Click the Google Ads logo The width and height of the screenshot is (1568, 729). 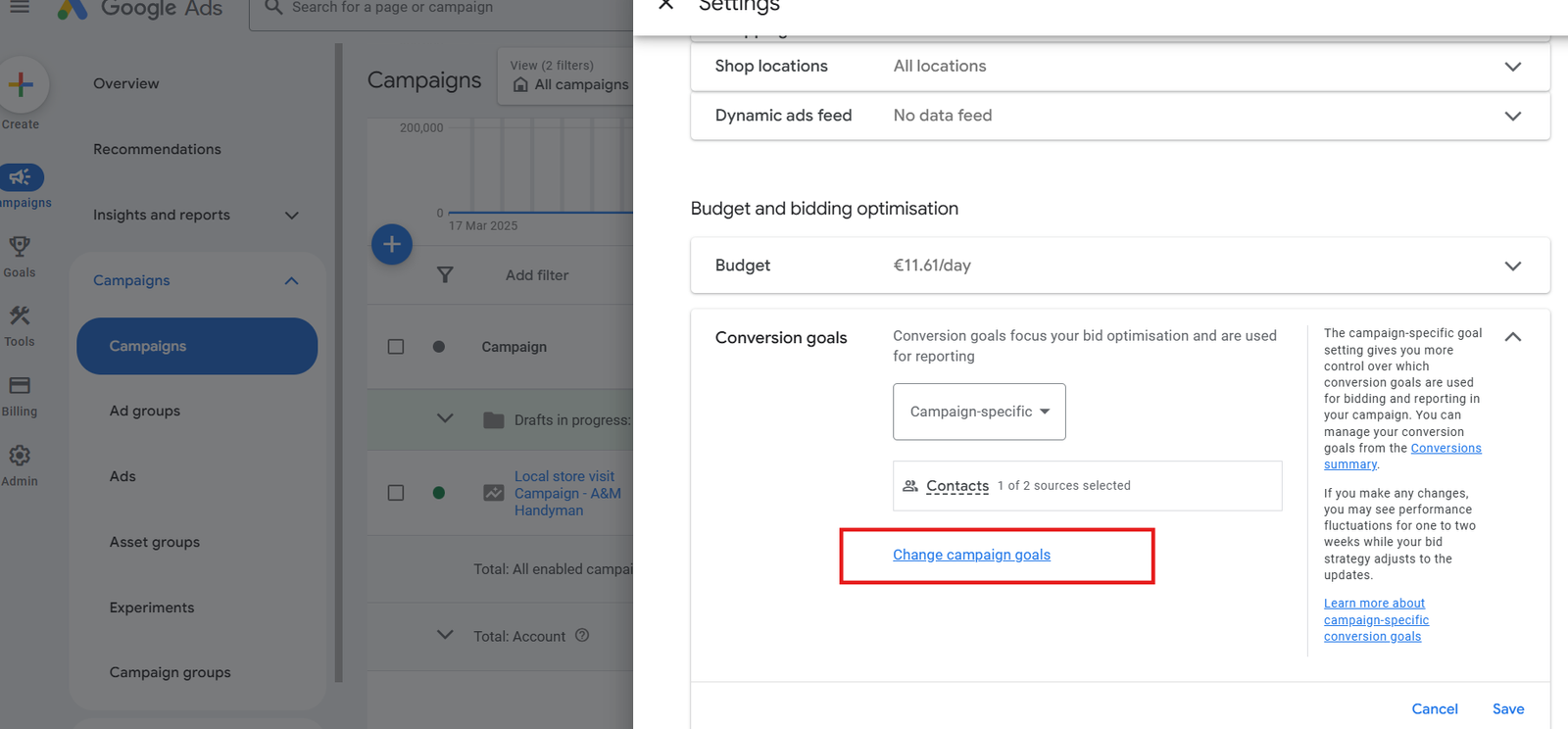coord(139,9)
